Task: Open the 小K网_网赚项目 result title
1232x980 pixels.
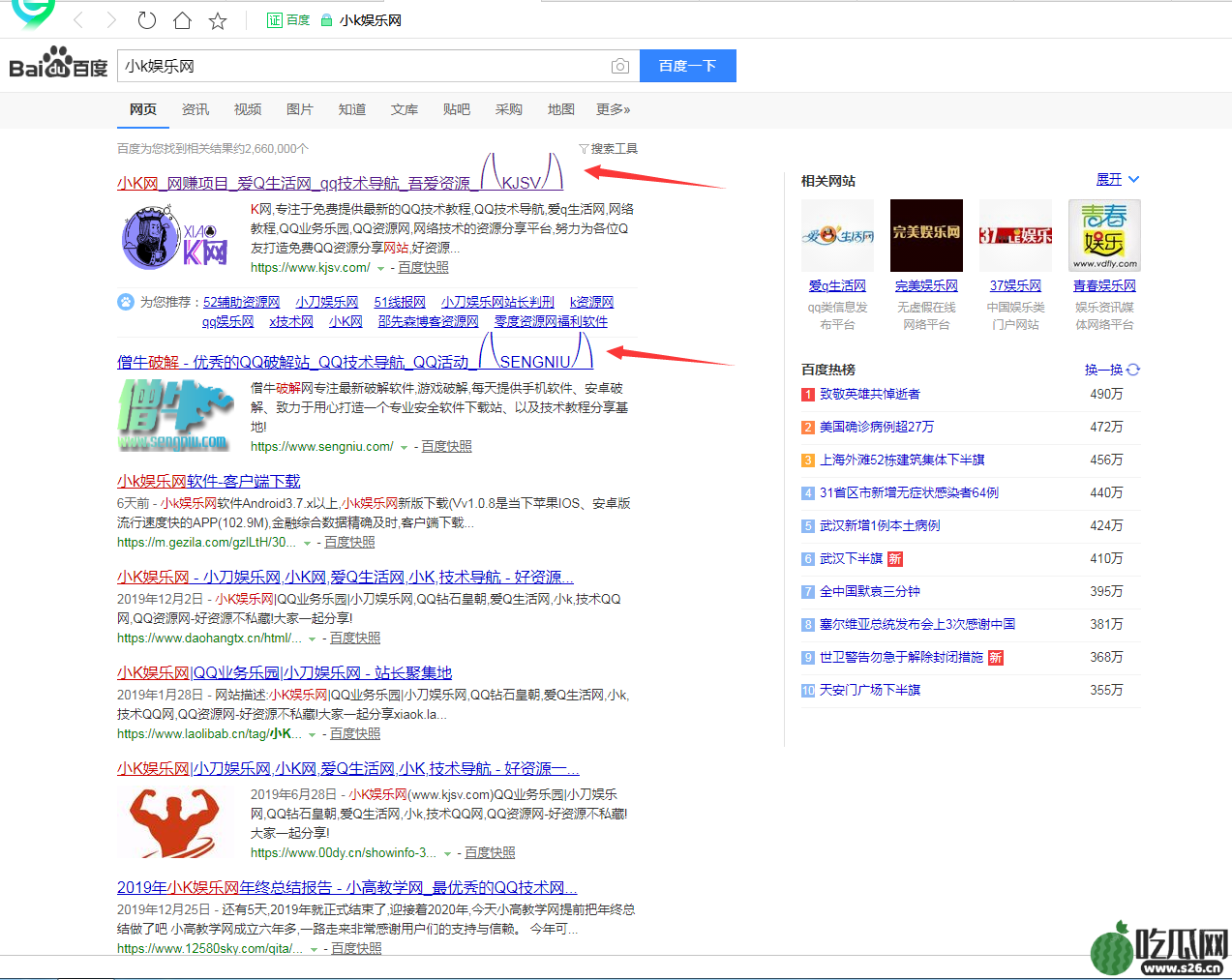Action: tap(339, 183)
